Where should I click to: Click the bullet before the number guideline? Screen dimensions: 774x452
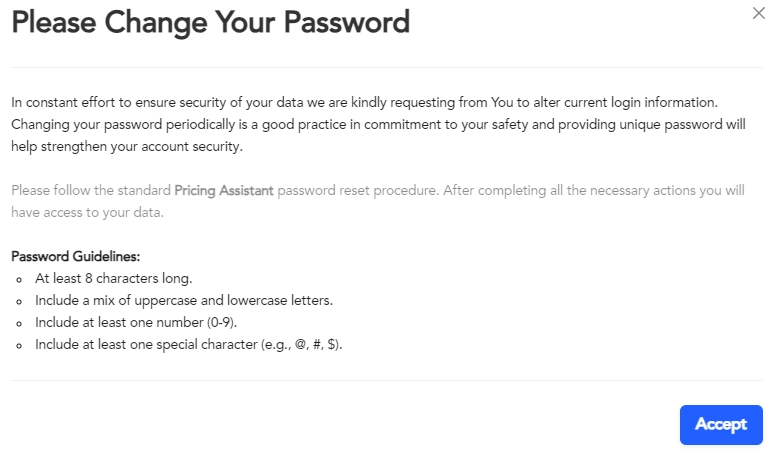click(x=20, y=323)
